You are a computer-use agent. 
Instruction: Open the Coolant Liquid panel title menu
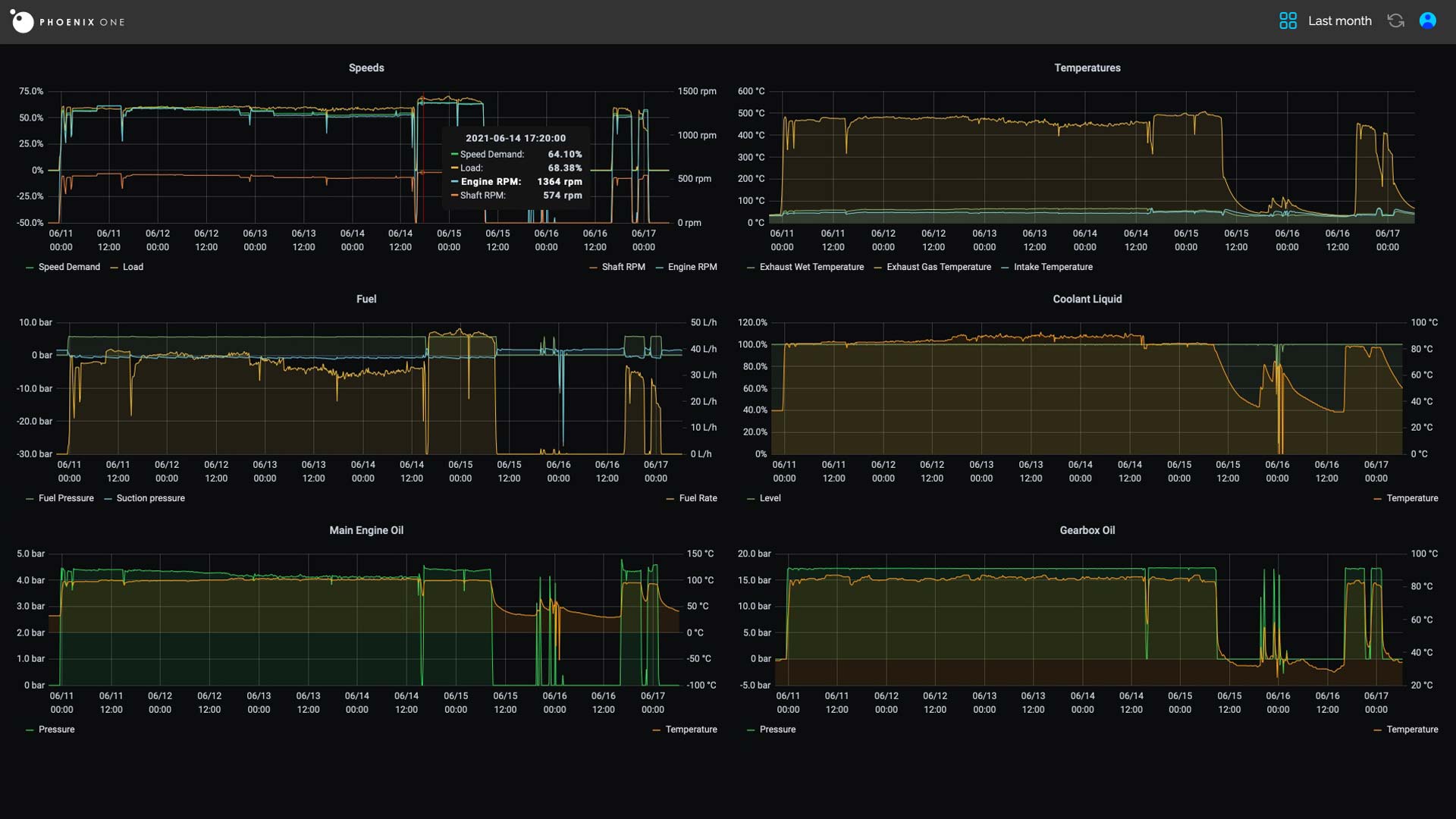point(1087,300)
